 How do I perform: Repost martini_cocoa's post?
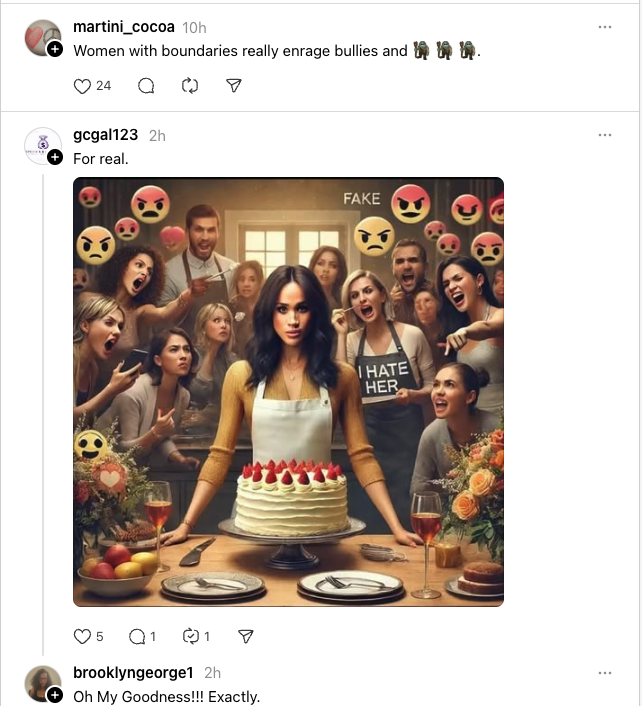click(190, 86)
